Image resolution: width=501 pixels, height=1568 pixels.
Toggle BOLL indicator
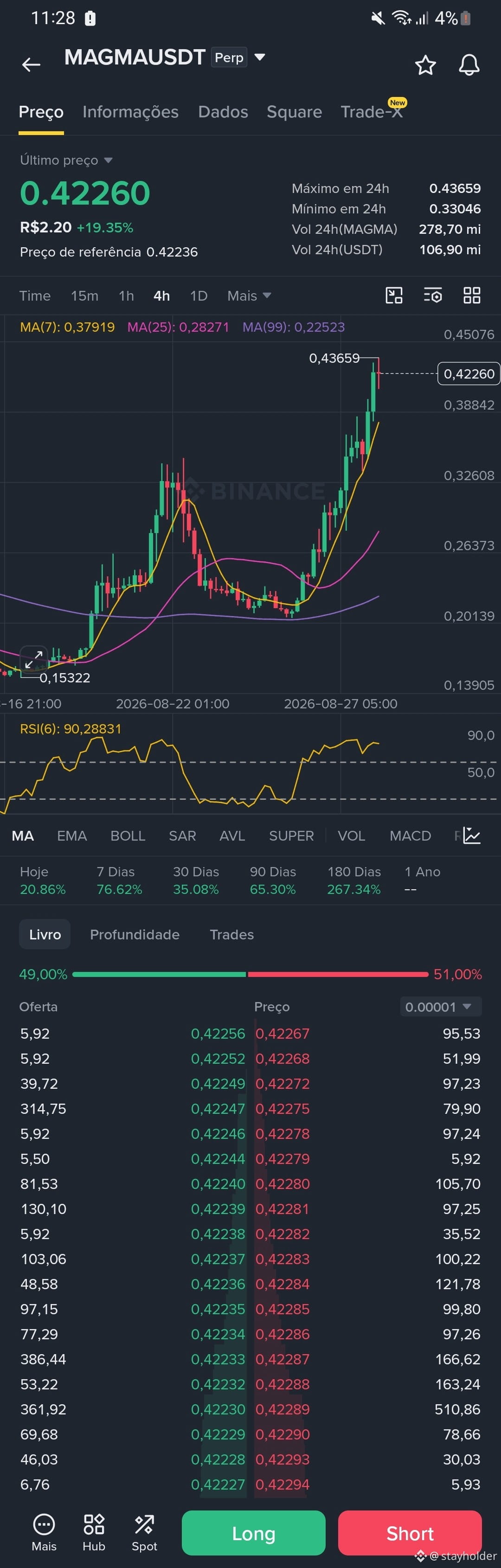pyautogui.click(x=128, y=836)
